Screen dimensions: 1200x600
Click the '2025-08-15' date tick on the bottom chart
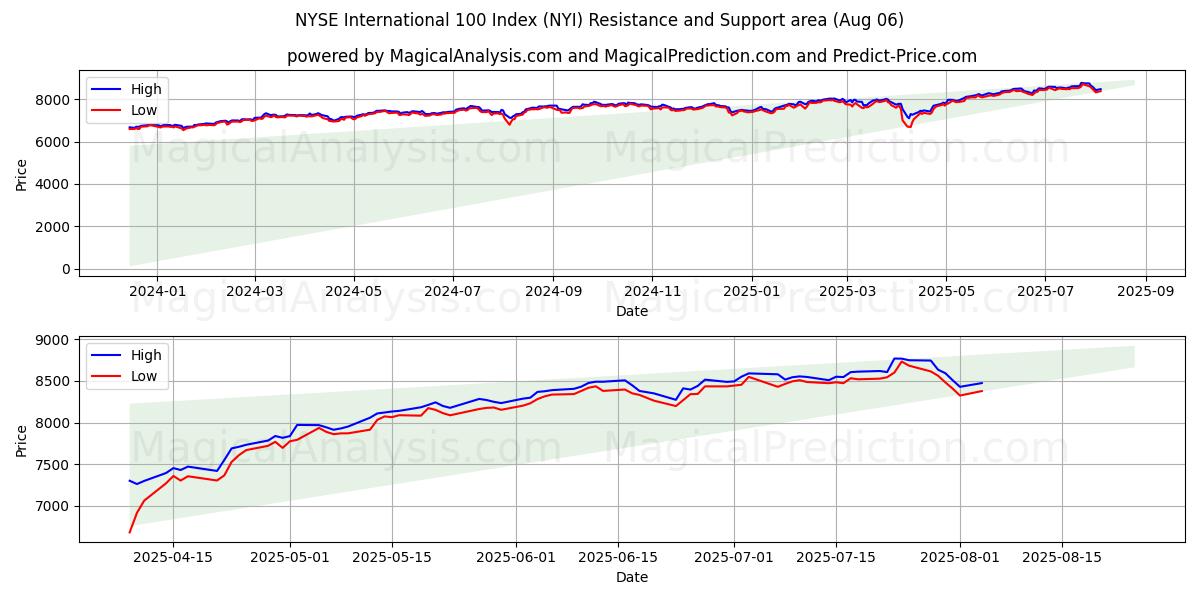[x=1060, y=557]
